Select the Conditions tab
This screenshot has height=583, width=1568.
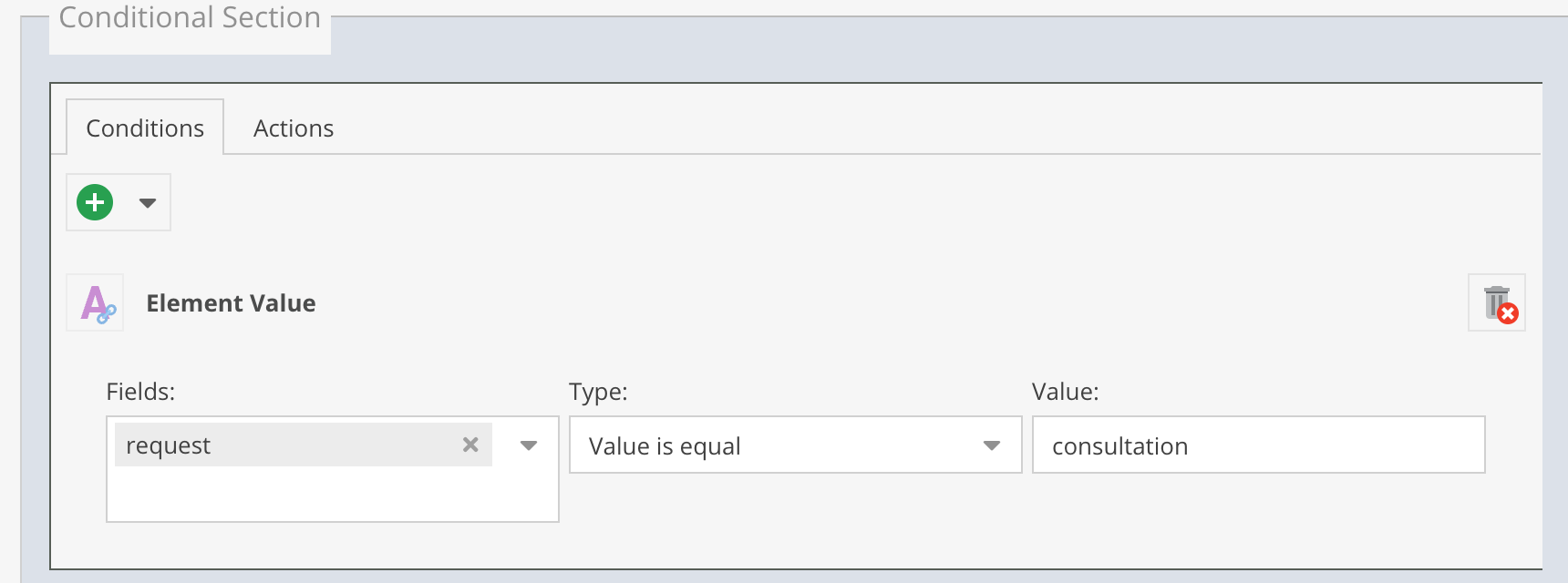coord(145,128)
